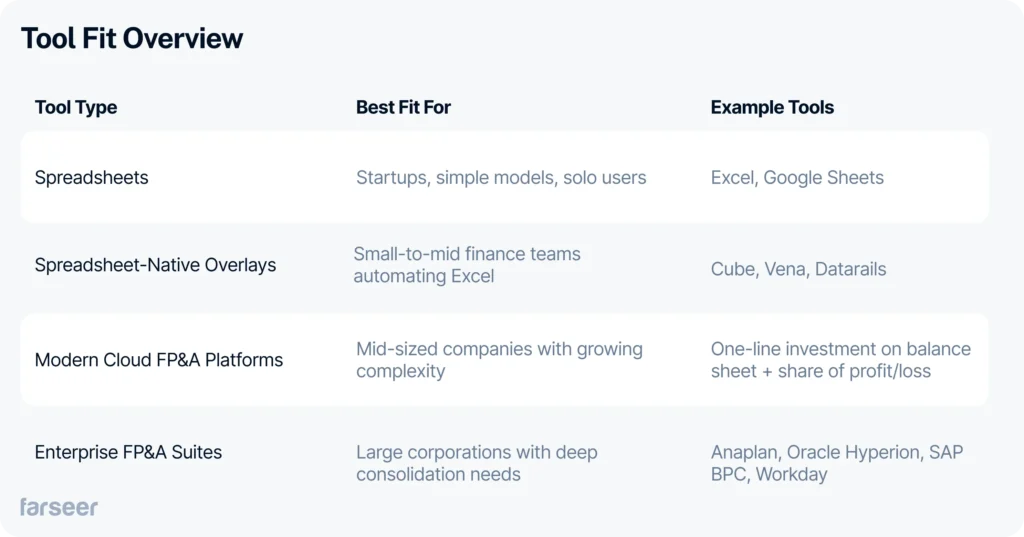
Task: Click the "Spreadsheets" tool type cell
Action: 91,178
